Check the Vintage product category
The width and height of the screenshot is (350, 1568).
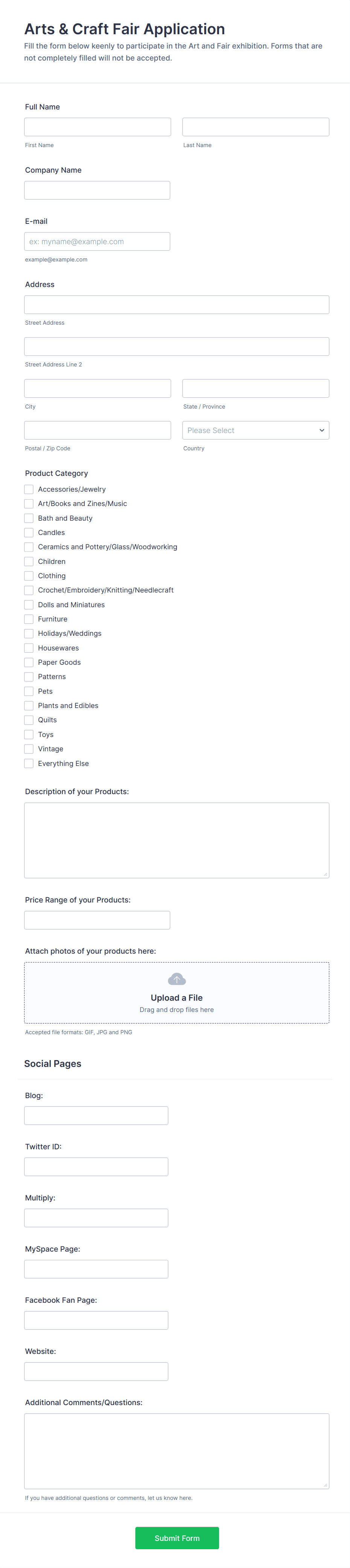[x=29, y=749]
